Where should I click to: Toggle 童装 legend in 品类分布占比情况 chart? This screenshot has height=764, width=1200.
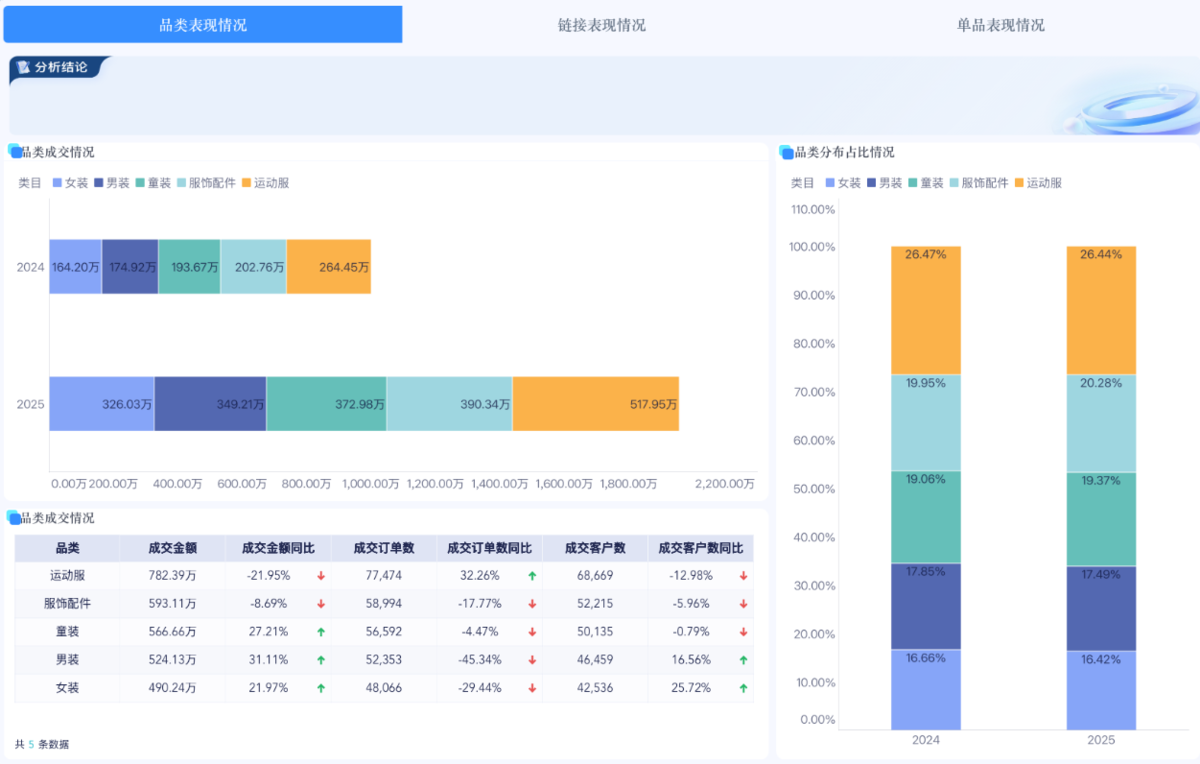coord(924,183)
